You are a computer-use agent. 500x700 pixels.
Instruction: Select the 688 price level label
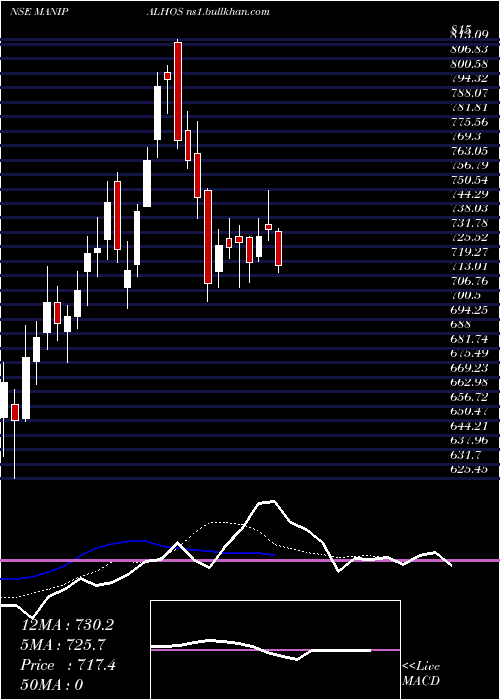(x=462, y=325)
